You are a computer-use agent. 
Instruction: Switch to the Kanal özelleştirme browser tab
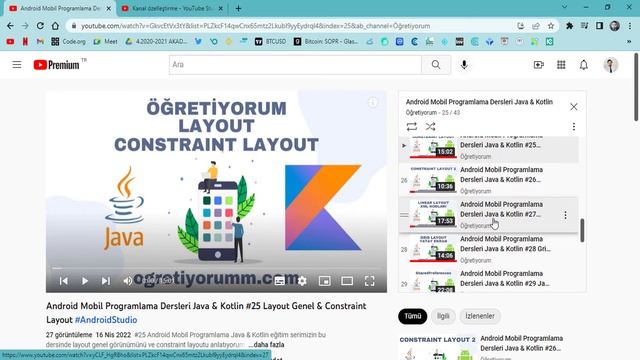[172, 8]
